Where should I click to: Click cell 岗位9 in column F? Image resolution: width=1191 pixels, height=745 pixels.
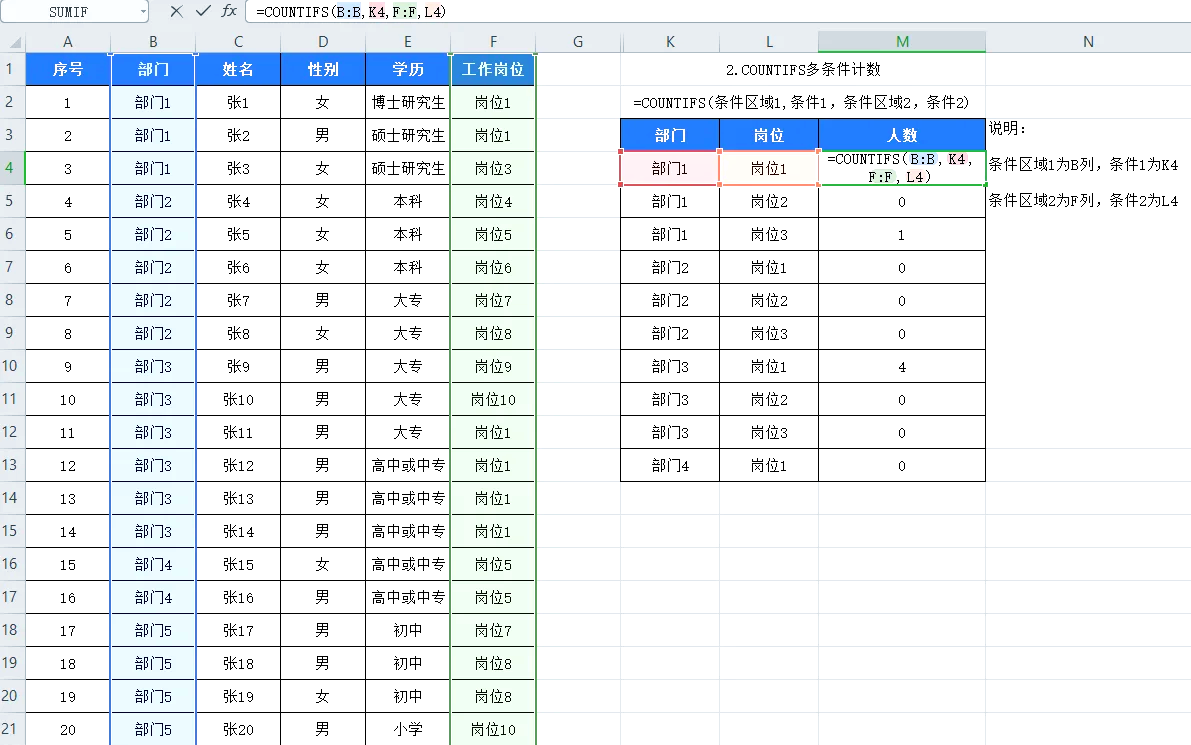click(x=493, y=367)
